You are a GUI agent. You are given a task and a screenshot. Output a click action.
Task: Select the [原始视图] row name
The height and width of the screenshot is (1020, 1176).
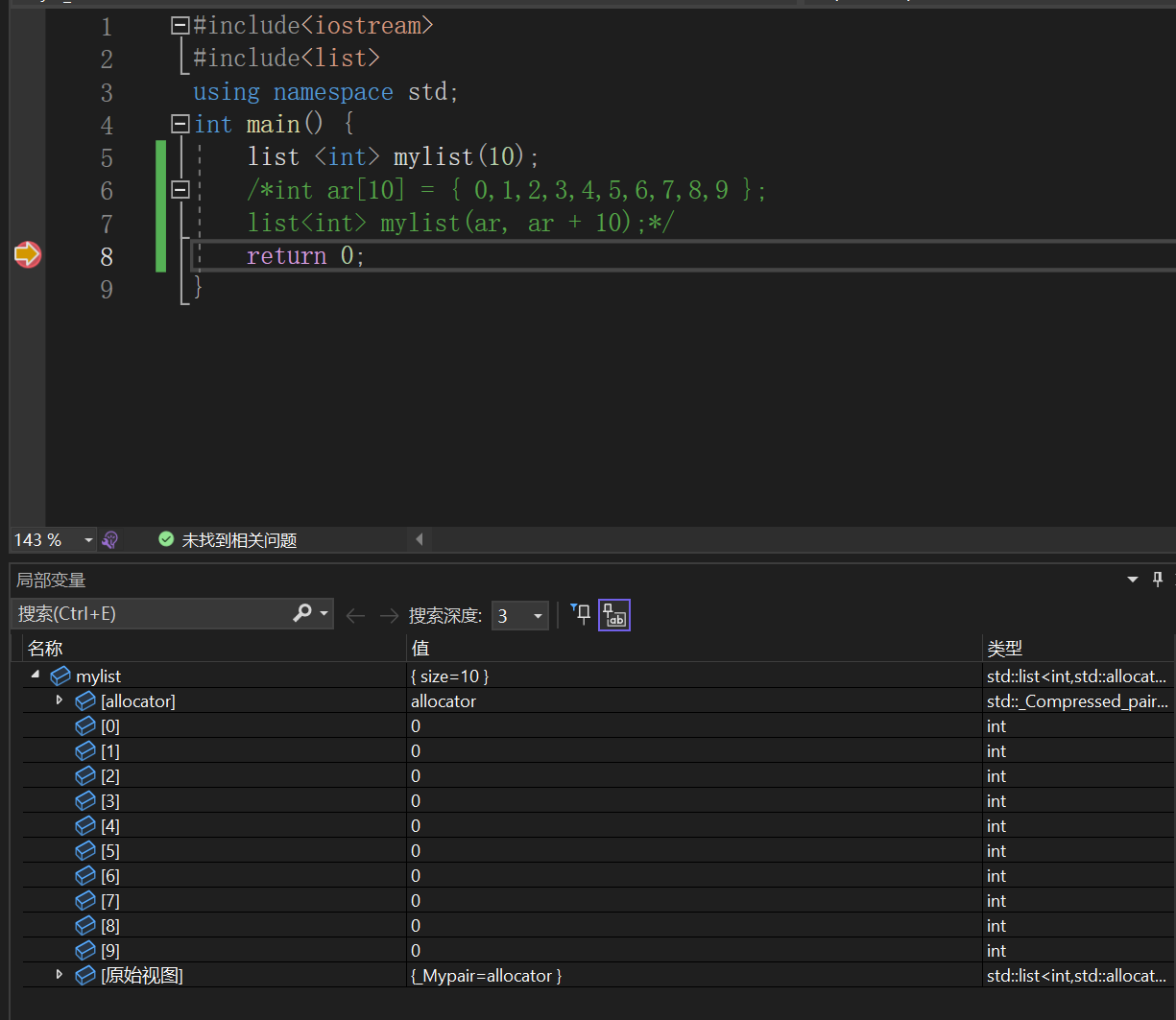tap(142, 976)
